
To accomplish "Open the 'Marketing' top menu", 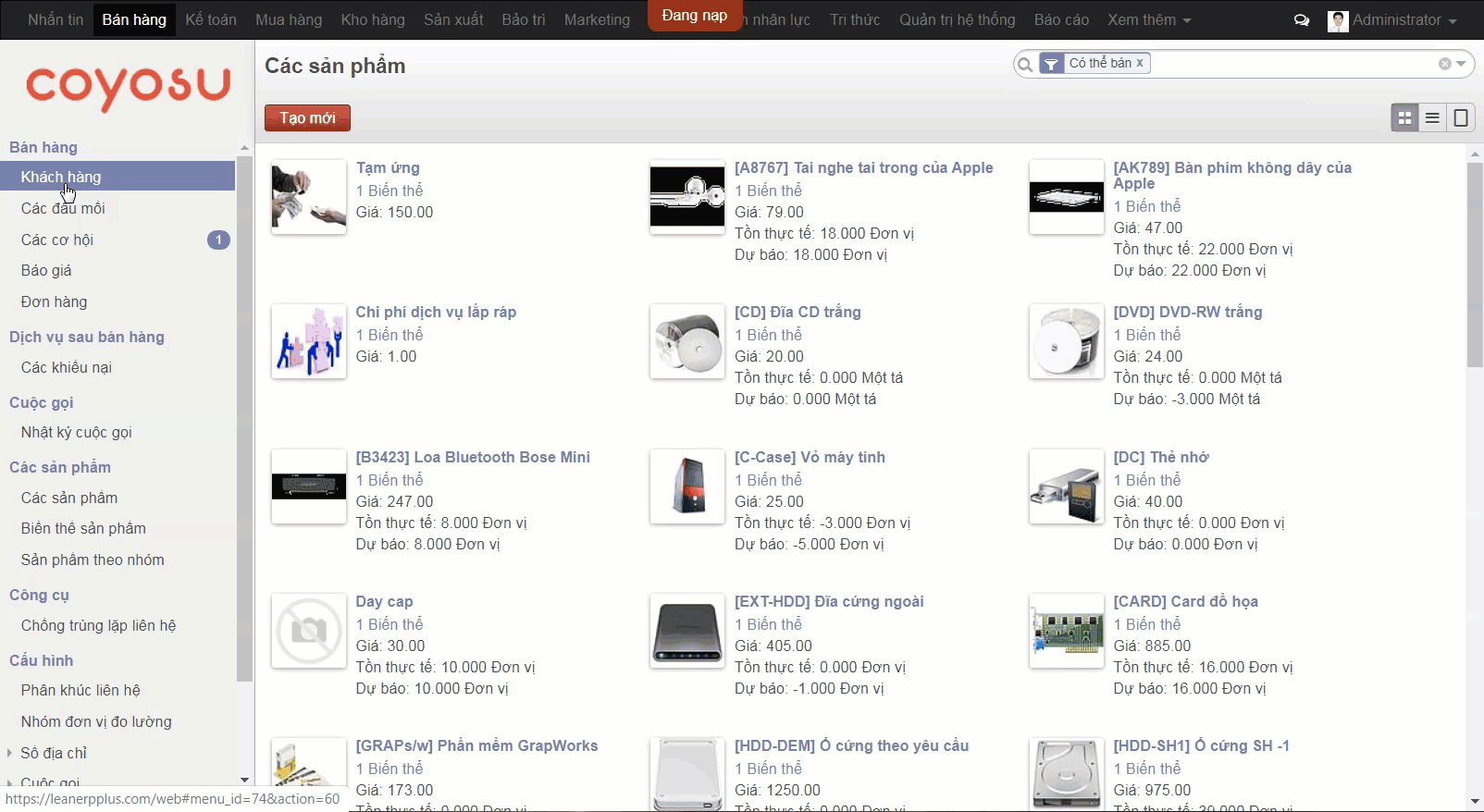I will coord(597,19).
